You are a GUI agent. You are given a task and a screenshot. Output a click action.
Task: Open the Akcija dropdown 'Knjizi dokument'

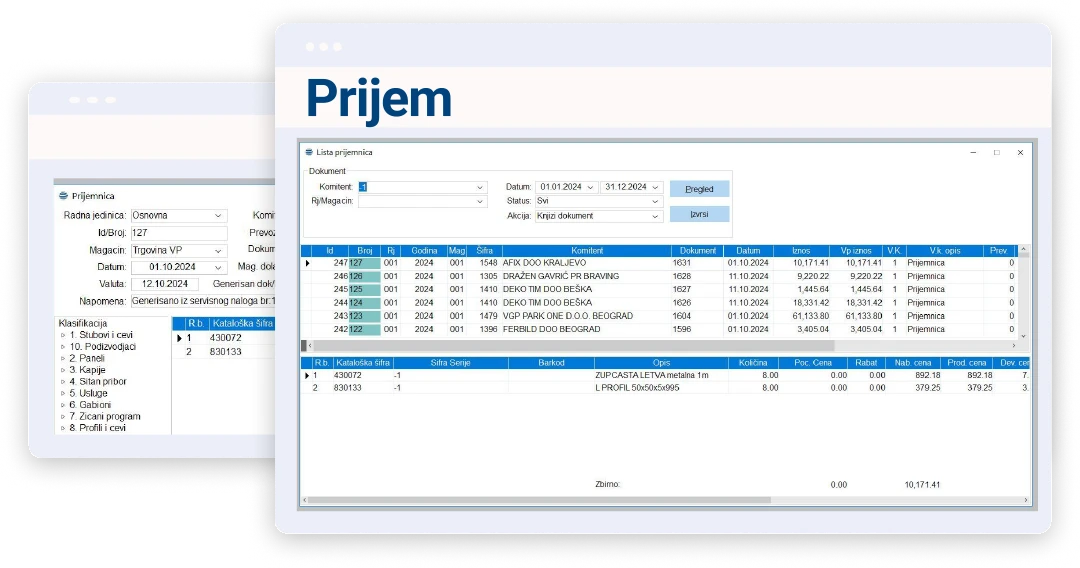pyautogui.click(x=655, y=216)
